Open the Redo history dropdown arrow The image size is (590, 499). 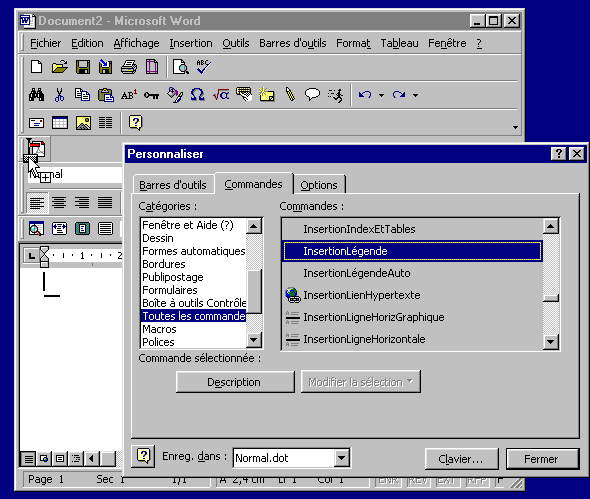pyautogui.click(x=415, y=95)
